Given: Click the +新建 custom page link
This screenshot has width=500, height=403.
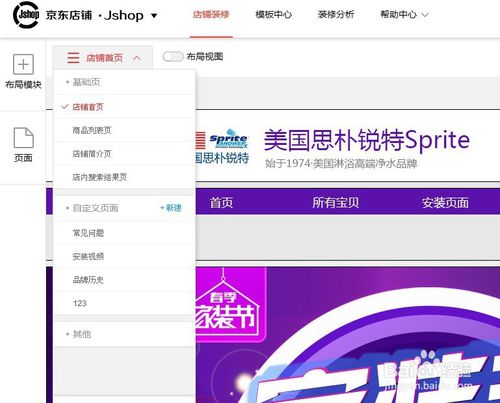Looking at the screenshot, I should (x=171, y=208).
